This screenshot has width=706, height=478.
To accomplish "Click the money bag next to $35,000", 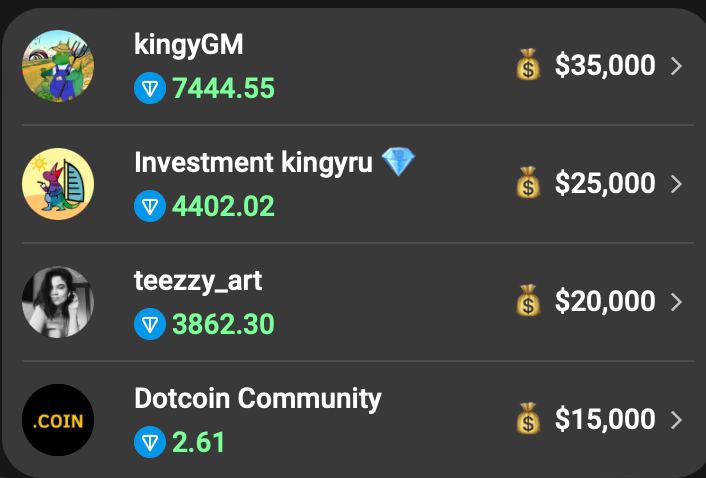I will [x=528, y=64].
